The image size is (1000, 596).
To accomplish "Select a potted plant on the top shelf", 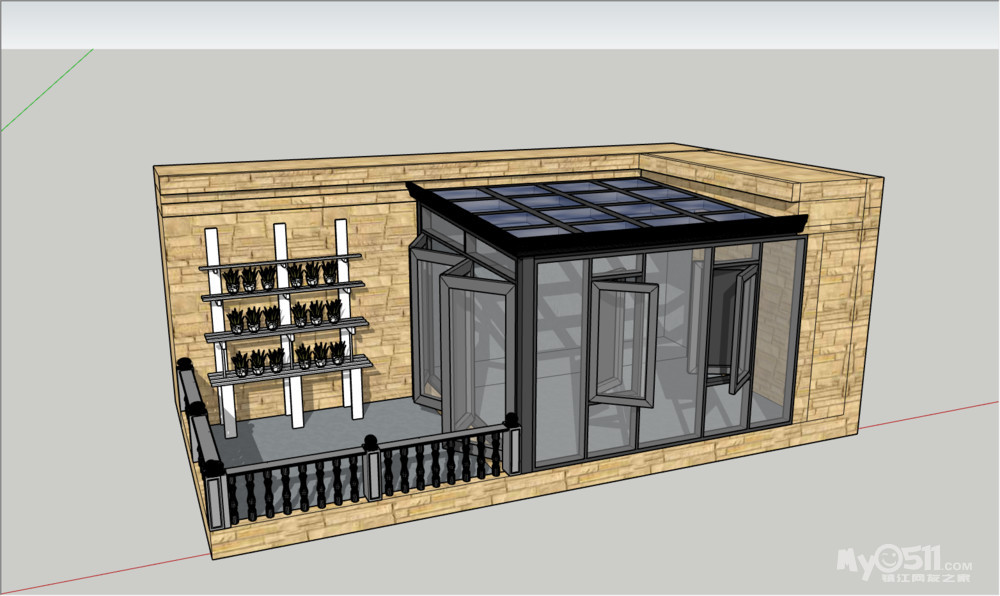I will [268, 277].
